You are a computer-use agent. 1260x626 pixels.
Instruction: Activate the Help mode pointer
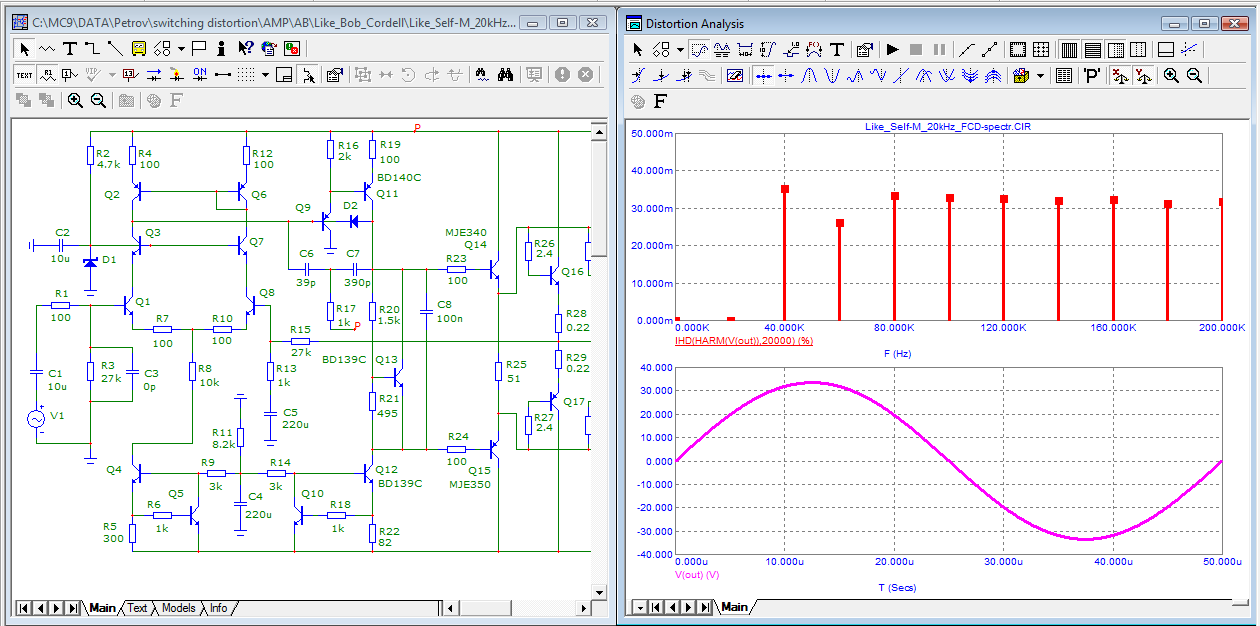pyautogui.click(x=246, y=48)
